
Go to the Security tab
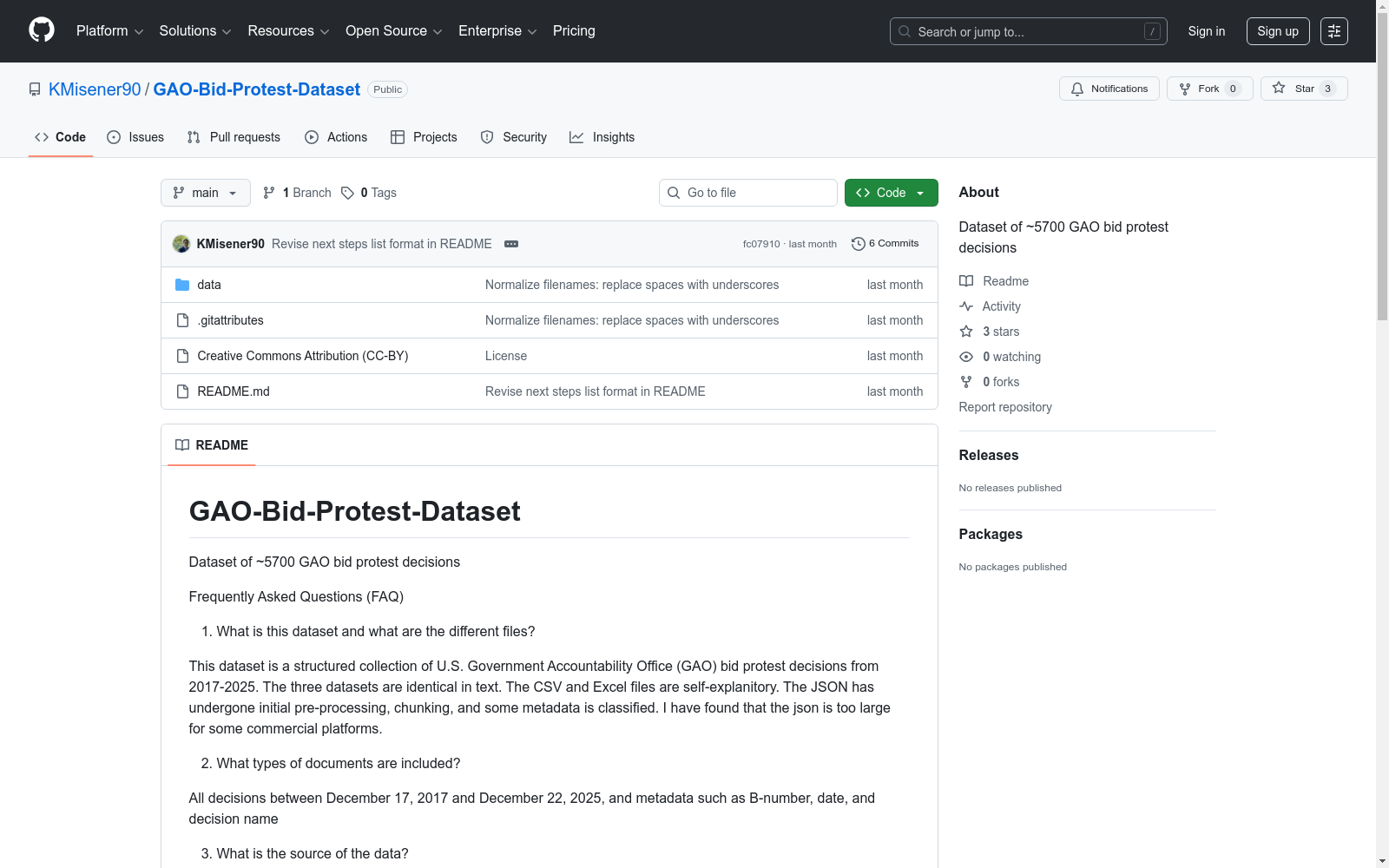[x=514, y=137]
